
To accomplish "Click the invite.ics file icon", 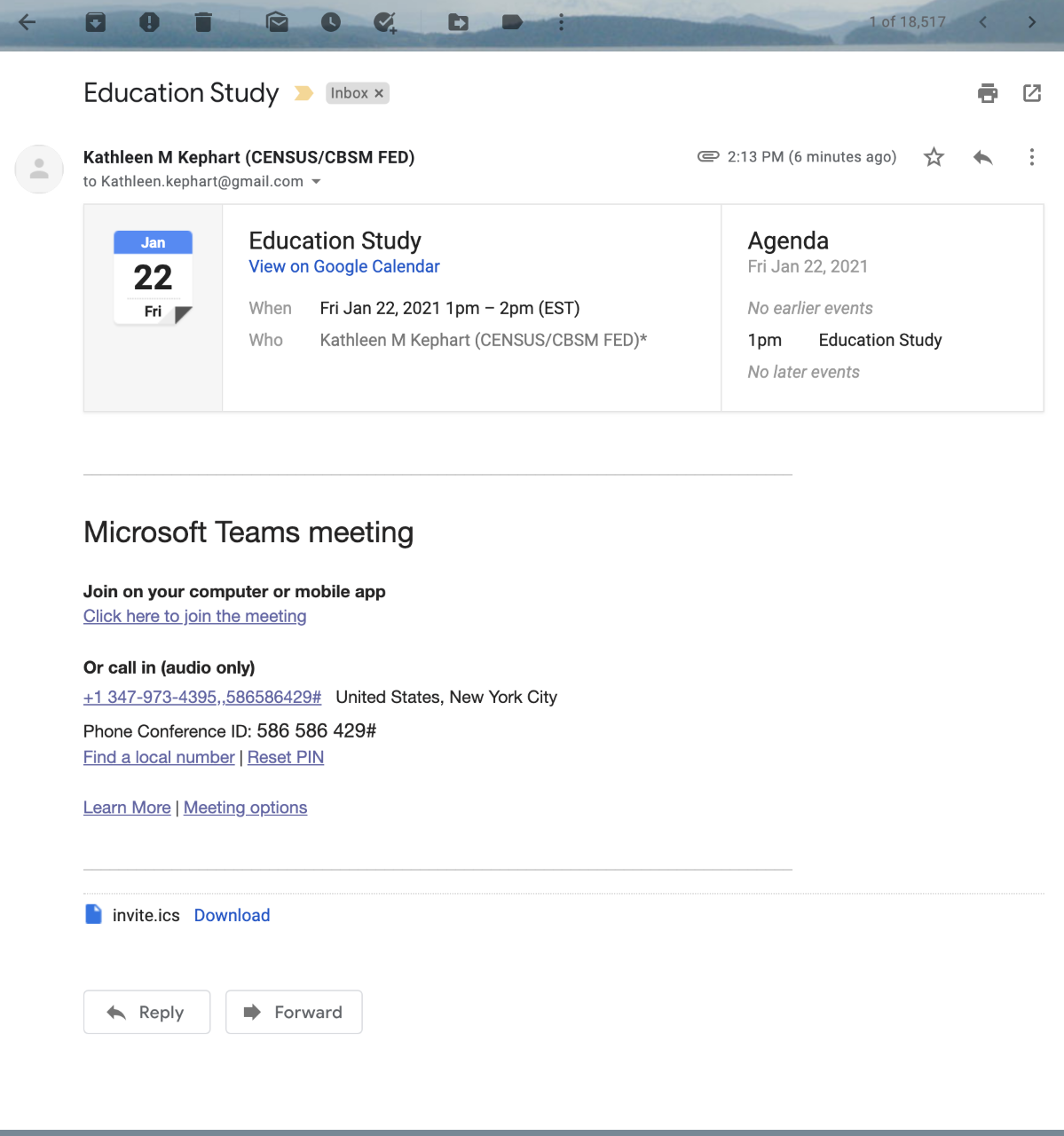I will 93,914.
